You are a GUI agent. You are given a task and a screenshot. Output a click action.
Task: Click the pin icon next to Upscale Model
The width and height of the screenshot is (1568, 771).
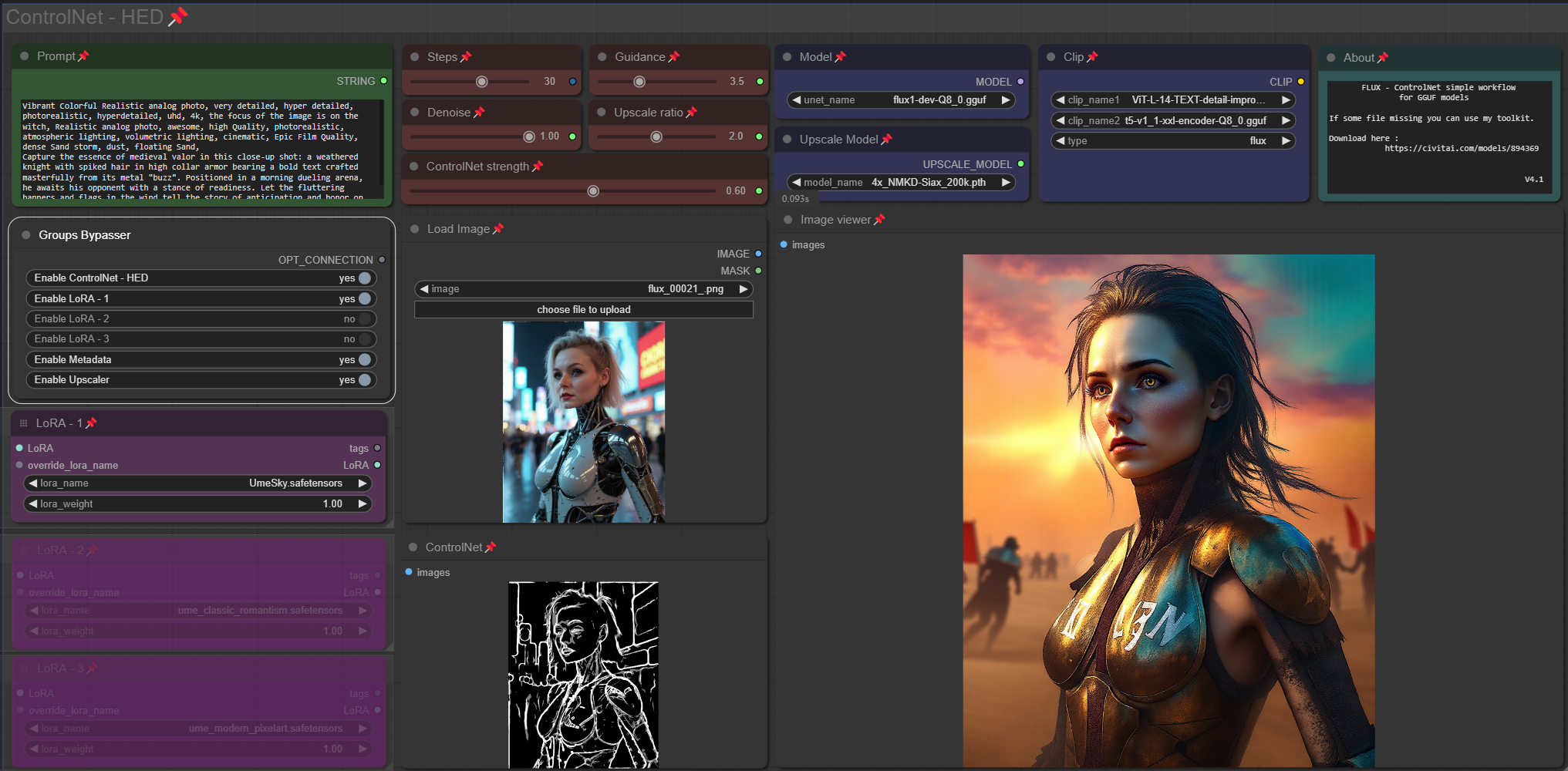tap(887, 140)
